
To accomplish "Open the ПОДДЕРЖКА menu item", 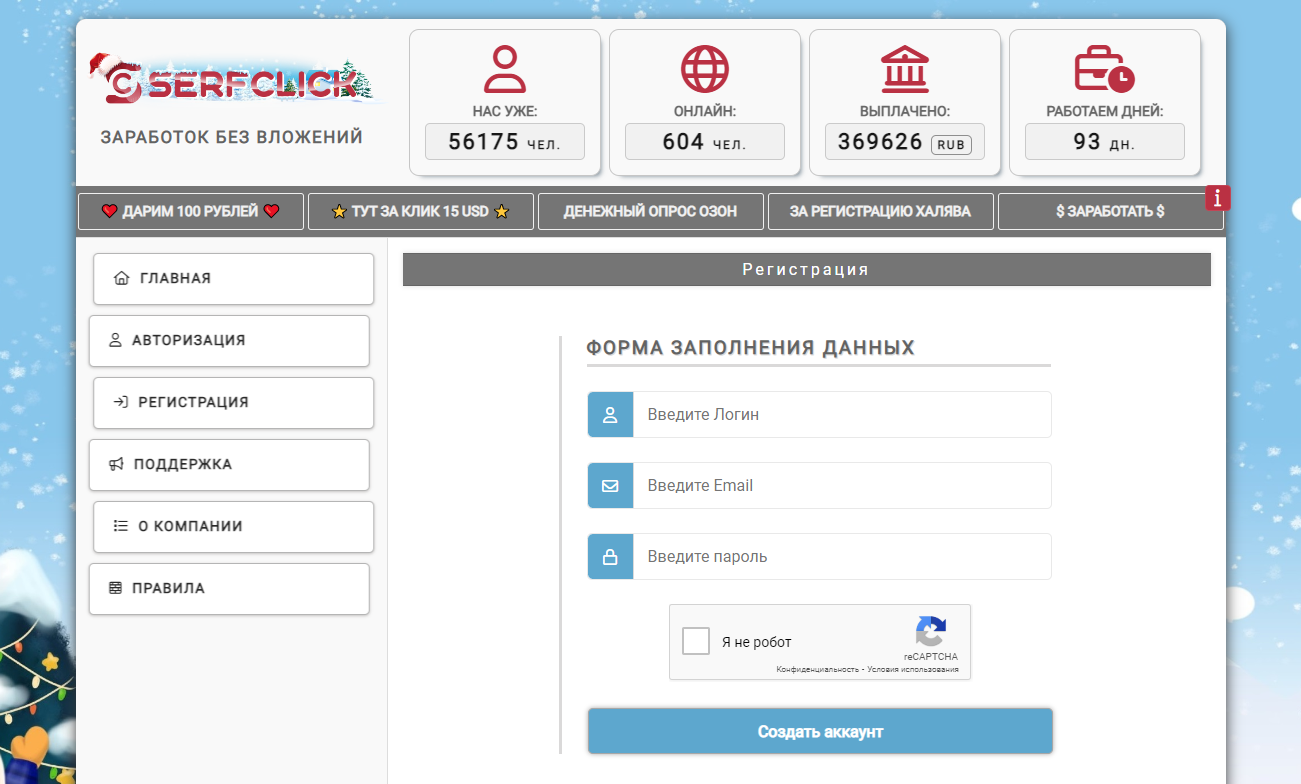I will pyautogui.click(x=229, y=464).
